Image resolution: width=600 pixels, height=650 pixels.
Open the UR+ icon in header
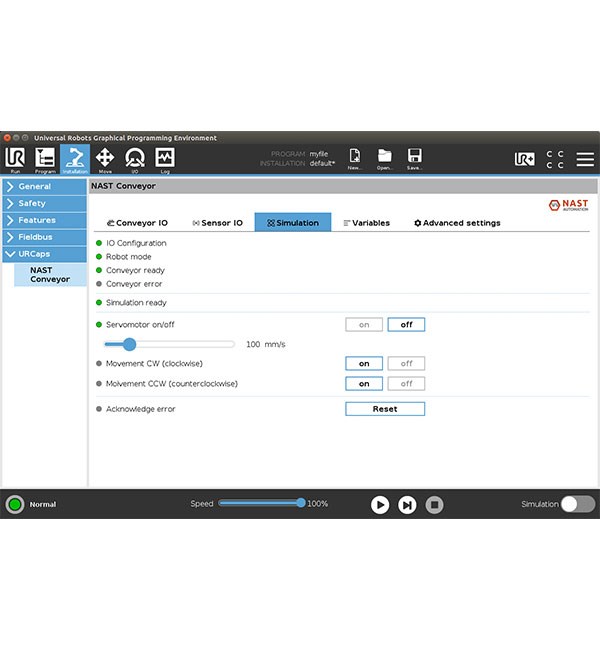(525, 159)
